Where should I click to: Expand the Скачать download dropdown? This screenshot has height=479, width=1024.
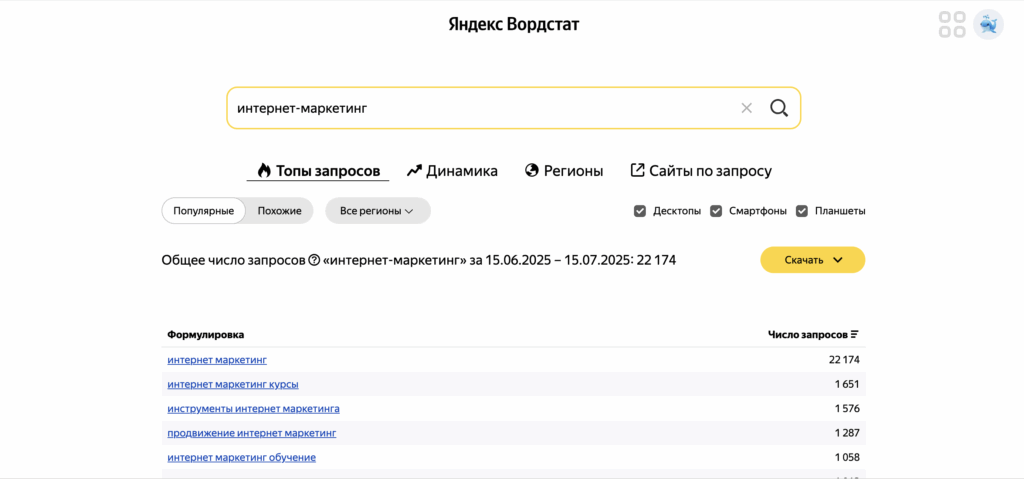pos(812,260)
